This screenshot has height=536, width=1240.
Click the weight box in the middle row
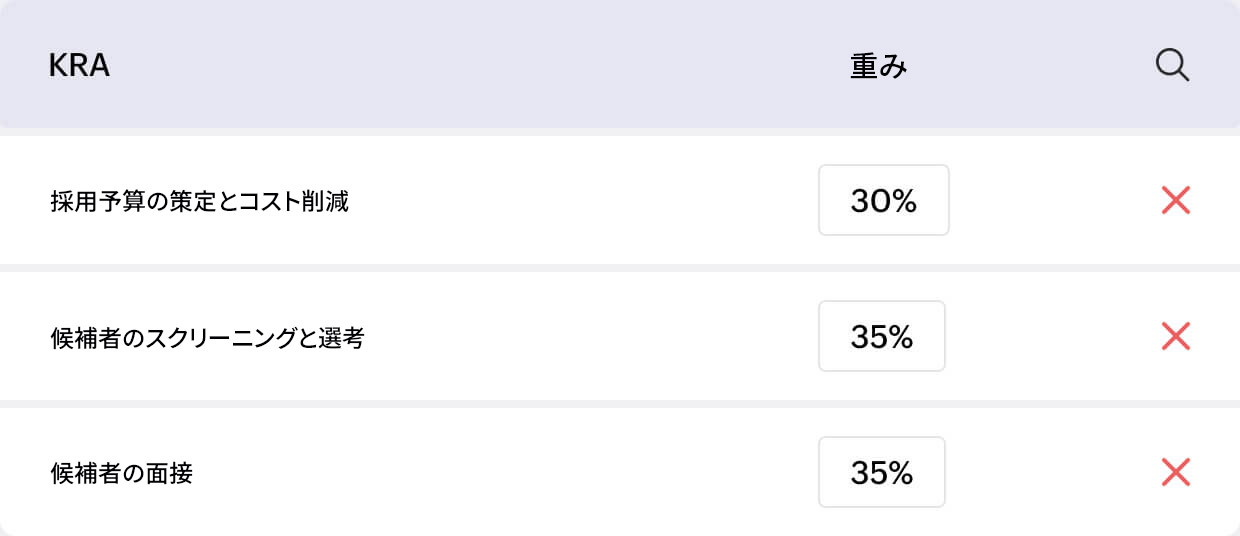click(x=882, y=337)
